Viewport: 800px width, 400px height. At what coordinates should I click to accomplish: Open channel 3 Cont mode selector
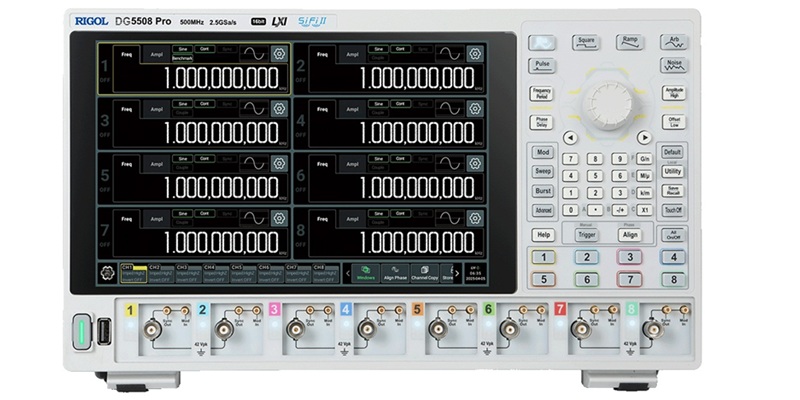[x=204, y=104]
